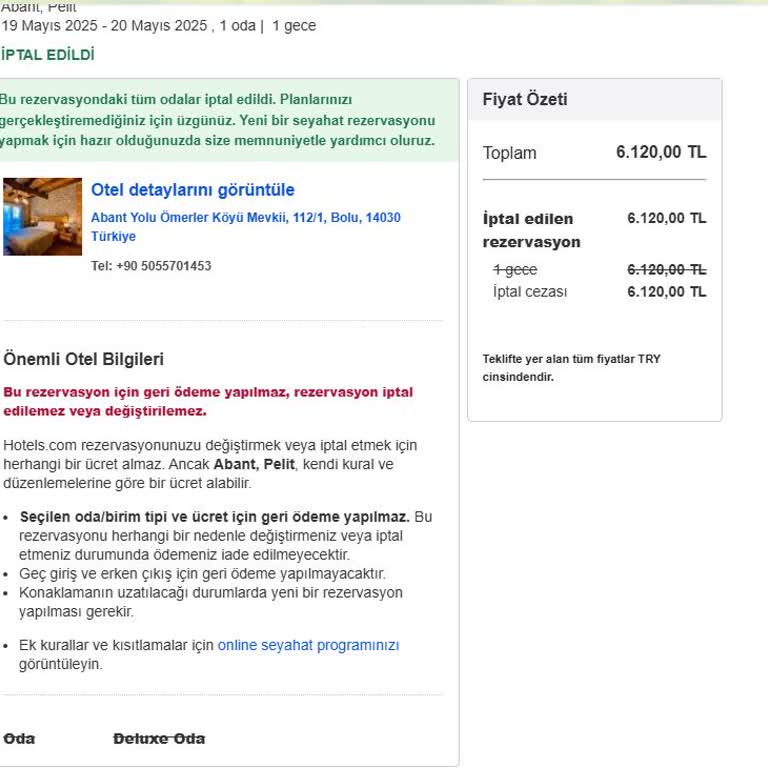Click the 'İptal cezası' row label
The width and height of the screenshot is (768, 768).
click(530, 292)
